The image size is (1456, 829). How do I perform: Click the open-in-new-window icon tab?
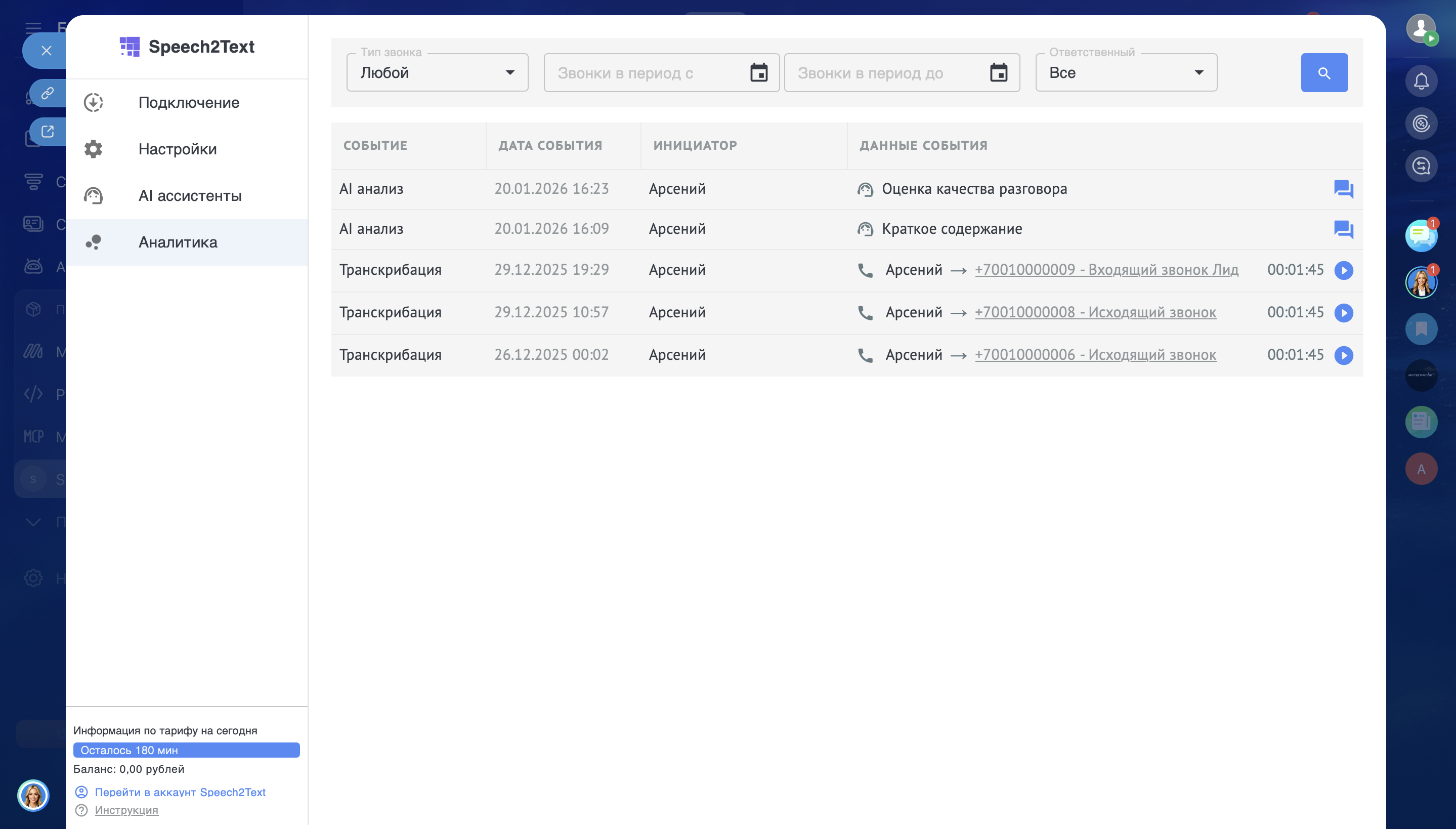(x=48, y=132)
